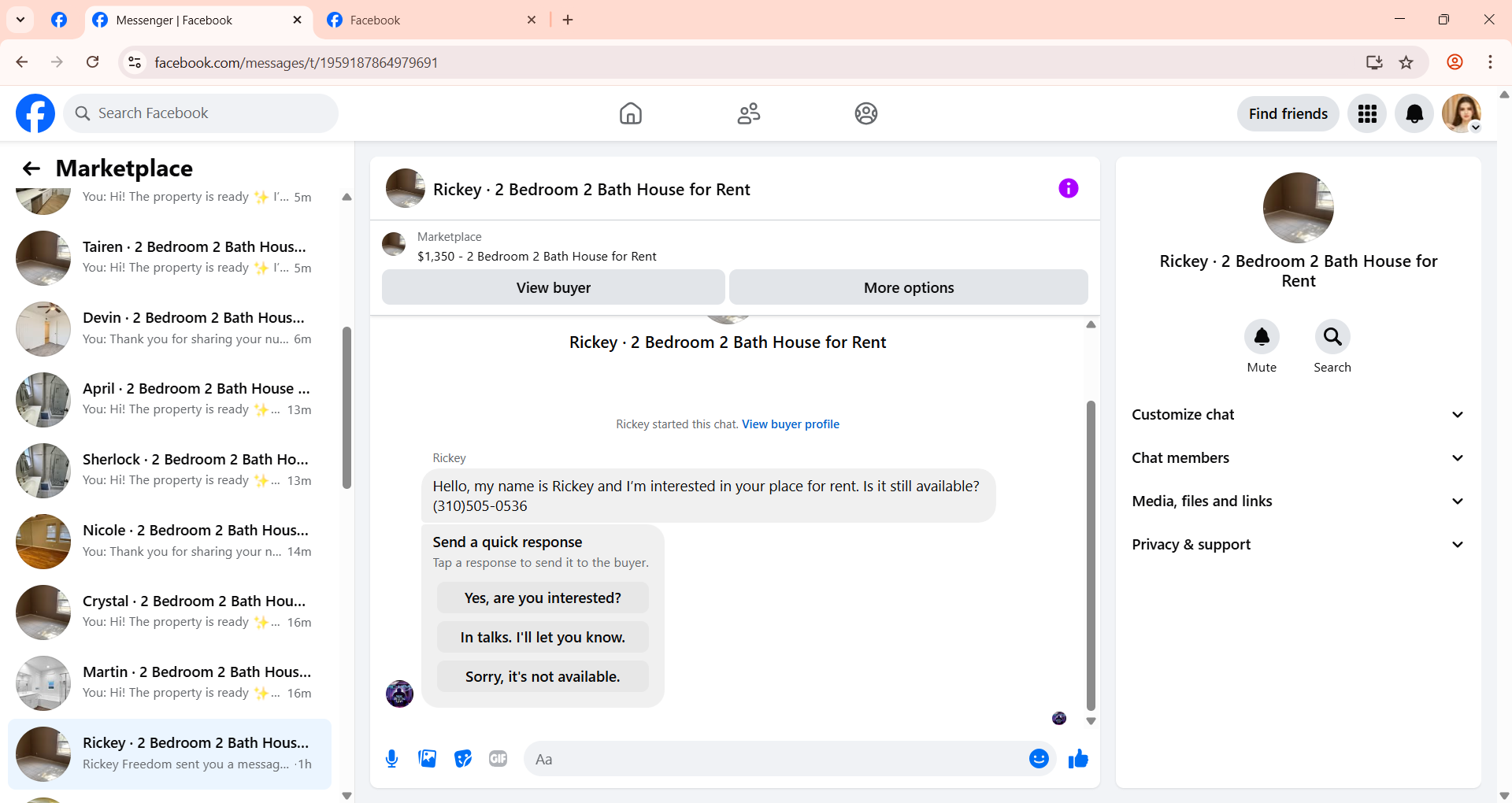Record a voice clip with the microphone icon
This screenshot has width=1512, height=803.
(392, 759)
